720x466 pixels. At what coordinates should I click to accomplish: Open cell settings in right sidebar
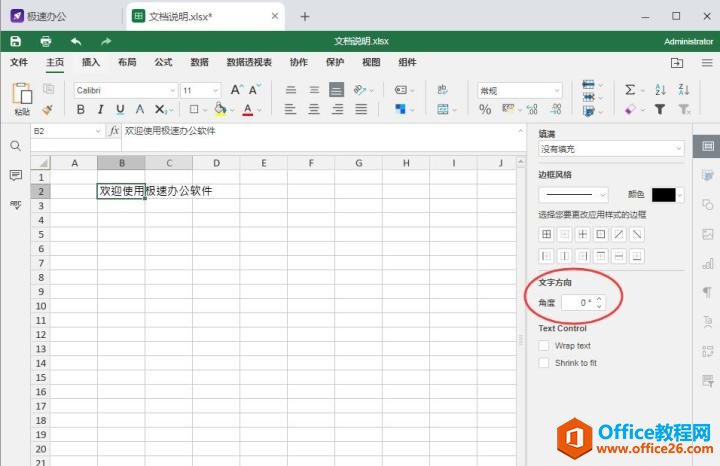[x=708, y=146]
